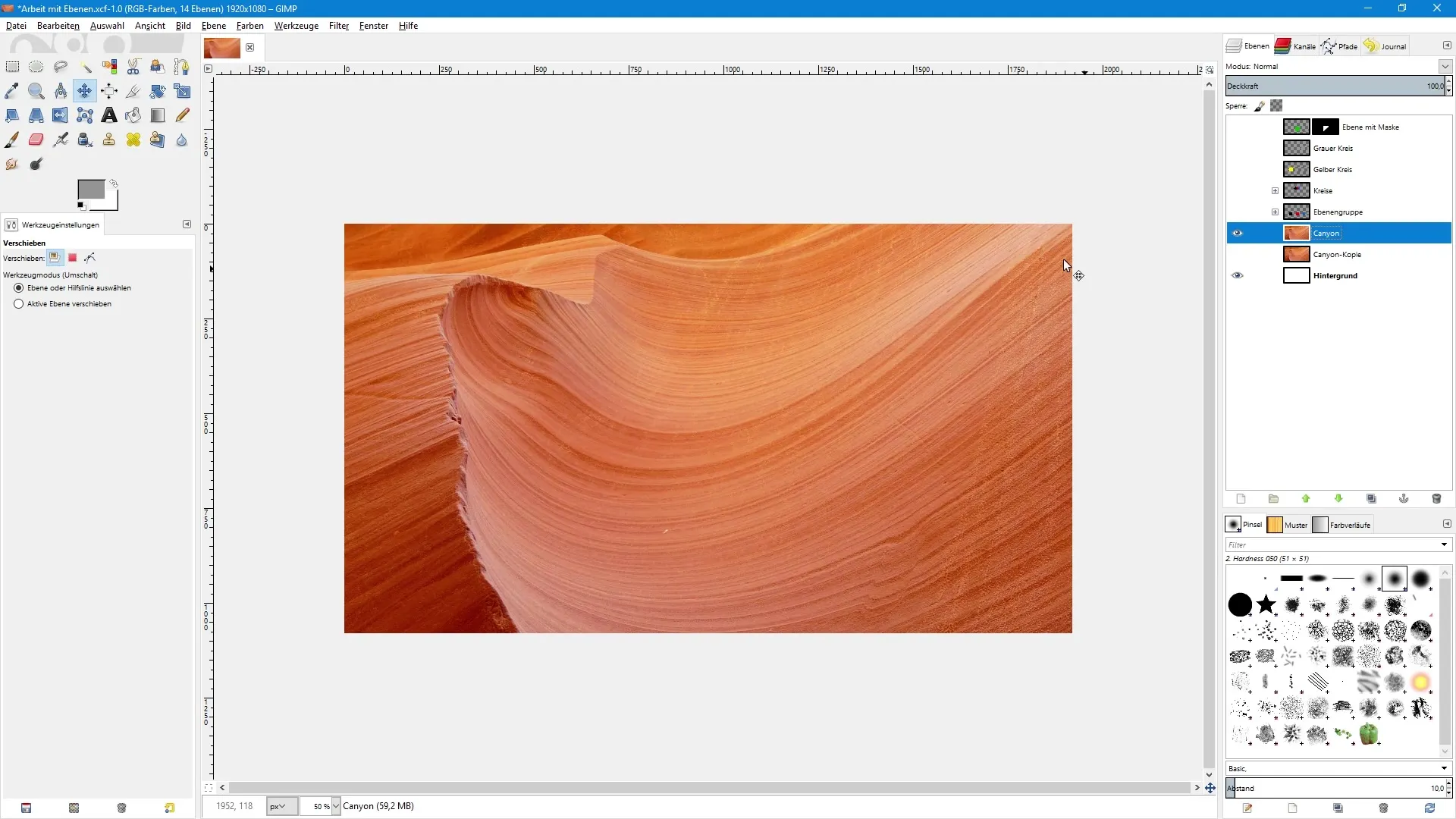Choose the Bucket Fill tool

tap(133, 115)
